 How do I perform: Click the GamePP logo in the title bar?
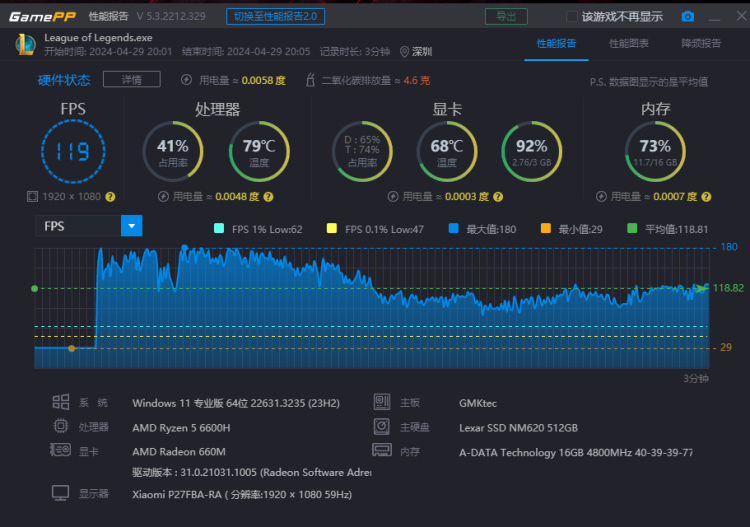click(42, 17)
